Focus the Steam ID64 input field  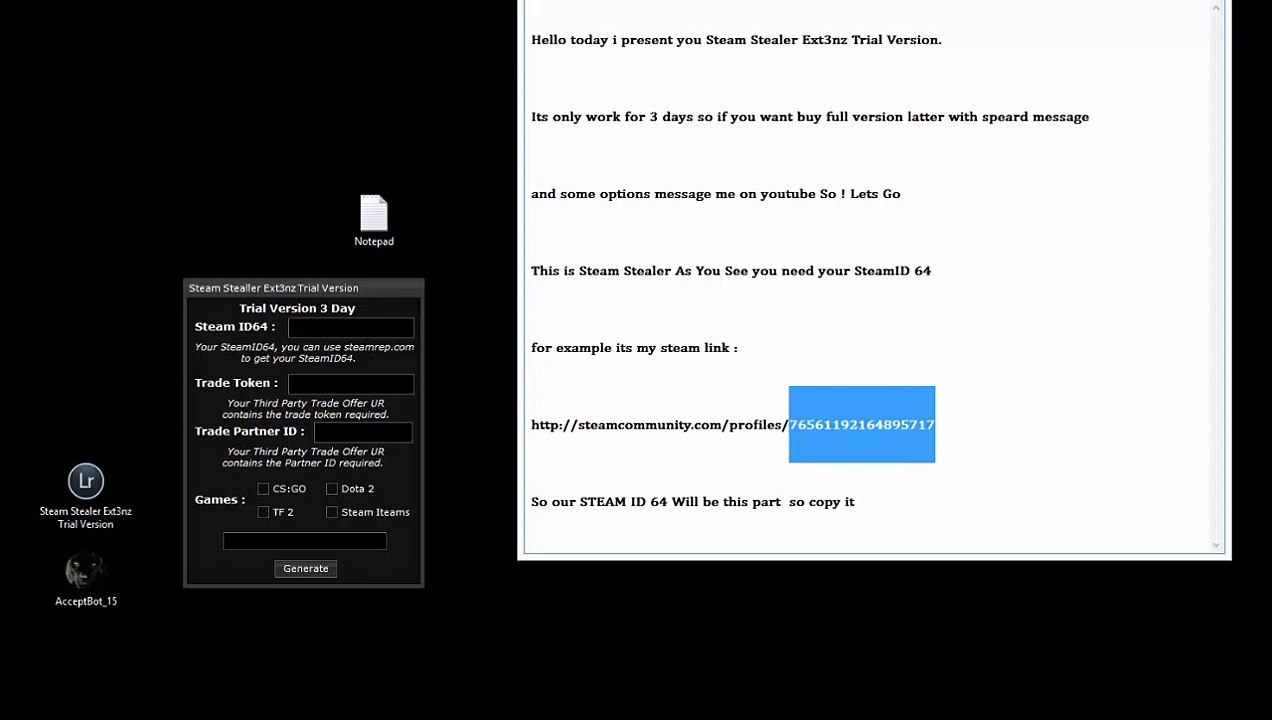pyautogui.click(x=351, y=327)
